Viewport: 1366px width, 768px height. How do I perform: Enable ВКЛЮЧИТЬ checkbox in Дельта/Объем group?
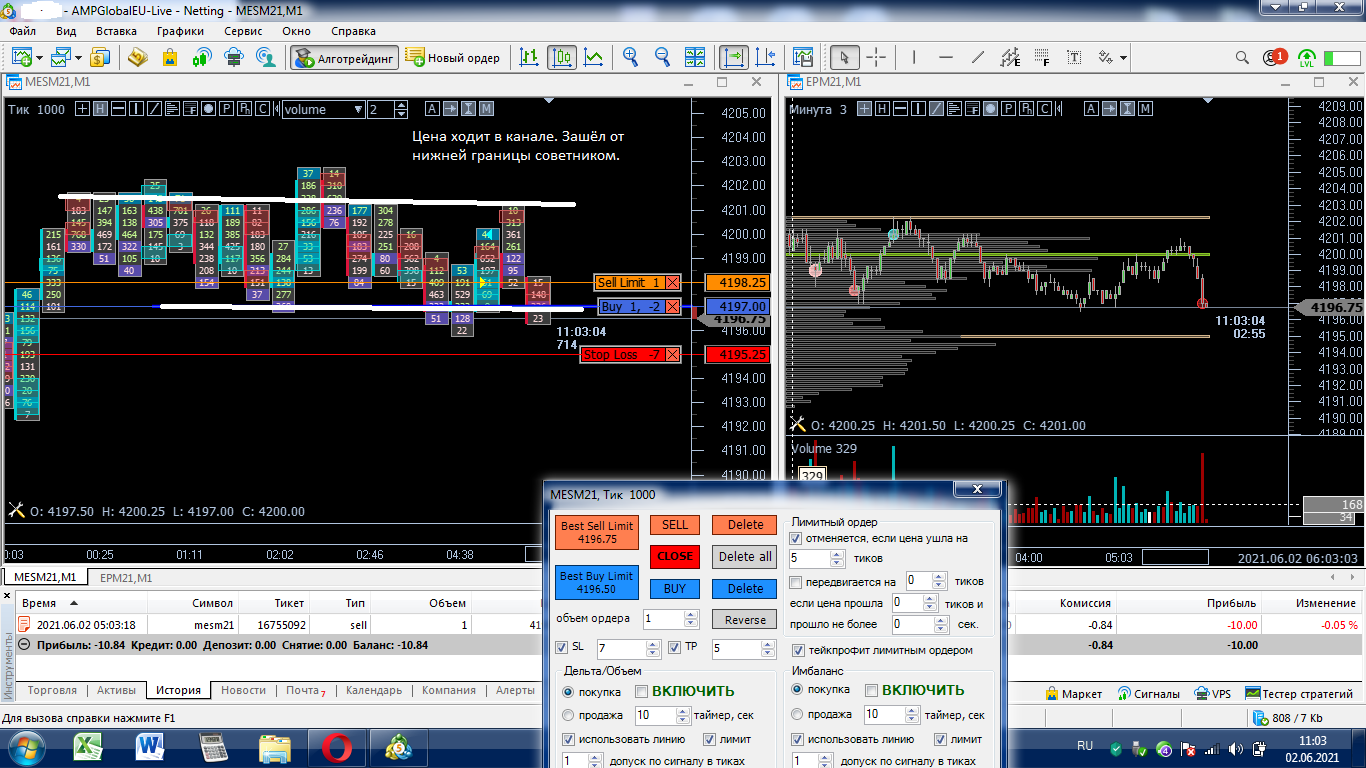click(642, 690)
